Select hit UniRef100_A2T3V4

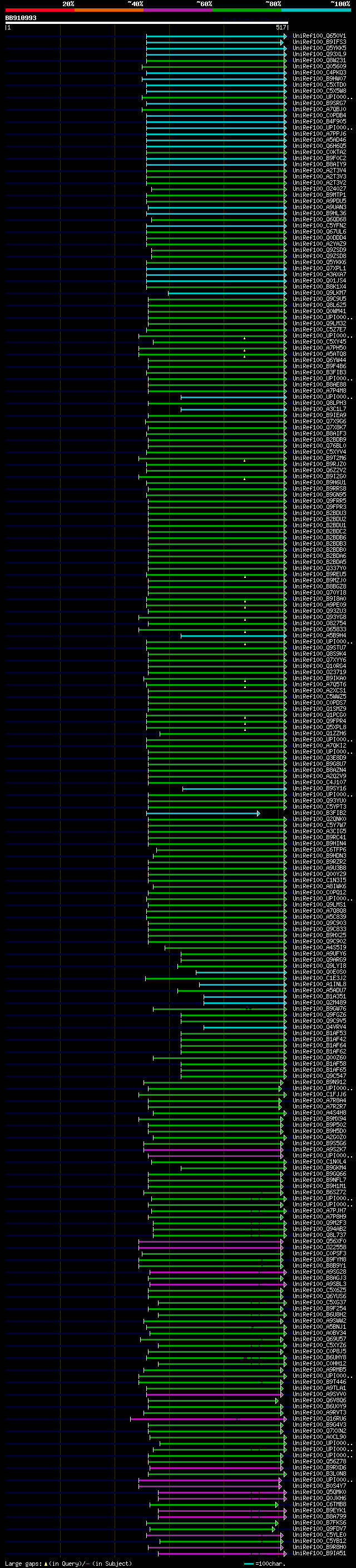pos(319,170)
